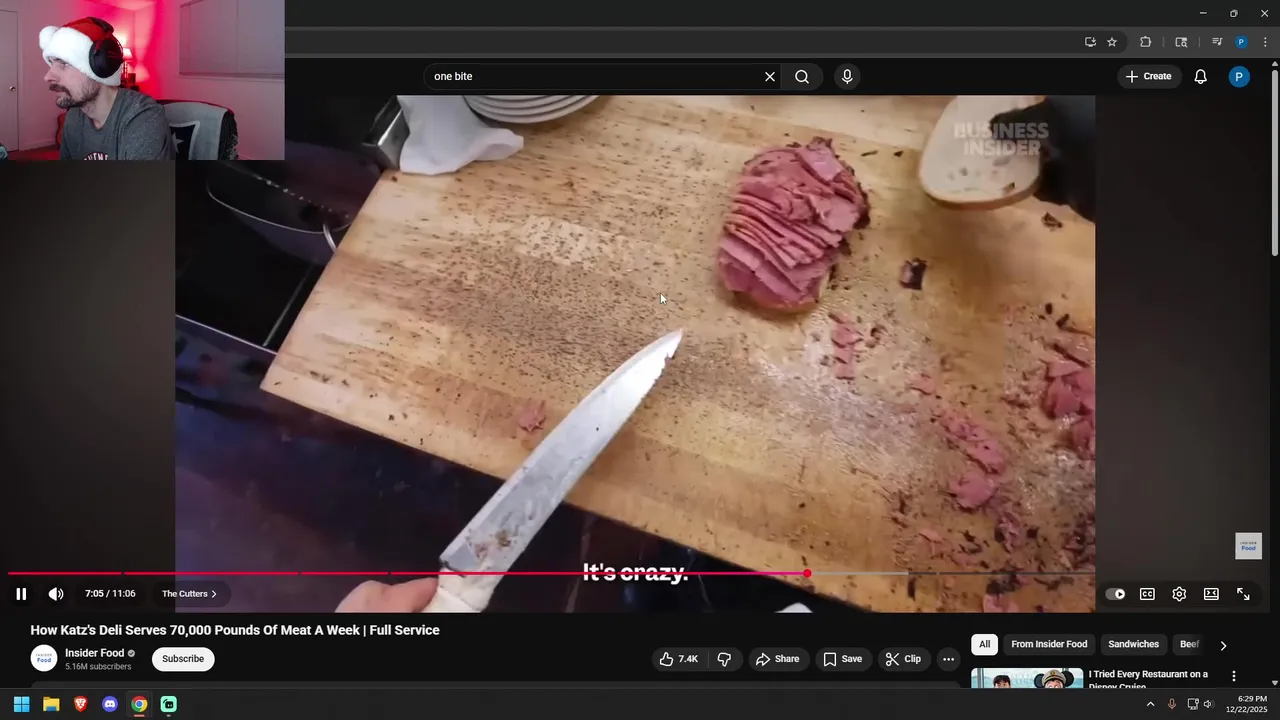Search with your voice microphone
This screenshot has height=720, width=1280.
pyautogui.click(x=847, y=77)
